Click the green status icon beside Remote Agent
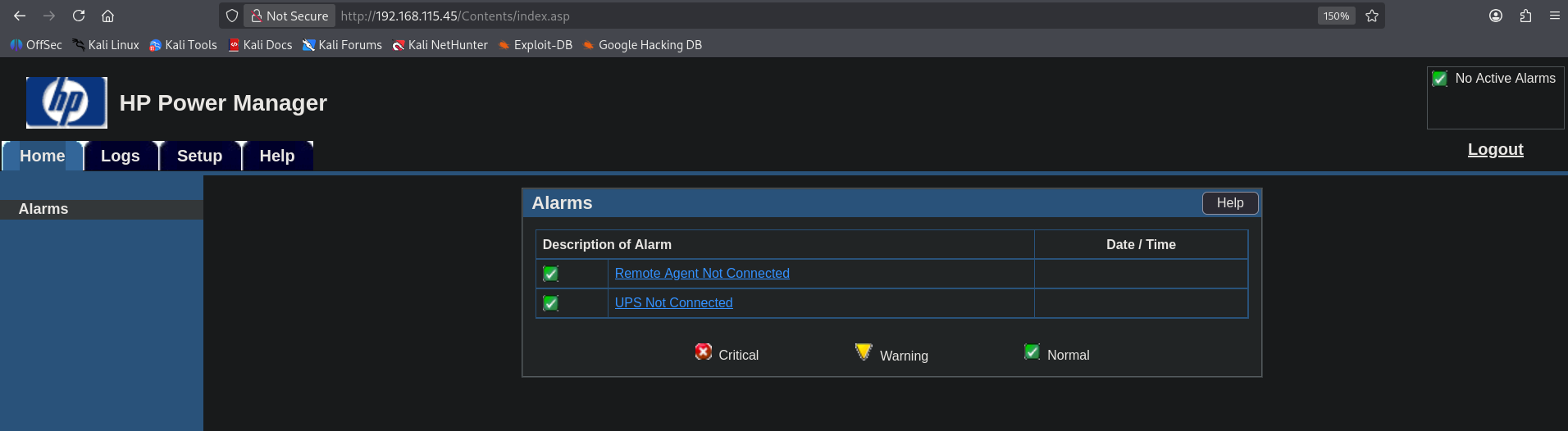The image size is (1568, 431). 551,274
